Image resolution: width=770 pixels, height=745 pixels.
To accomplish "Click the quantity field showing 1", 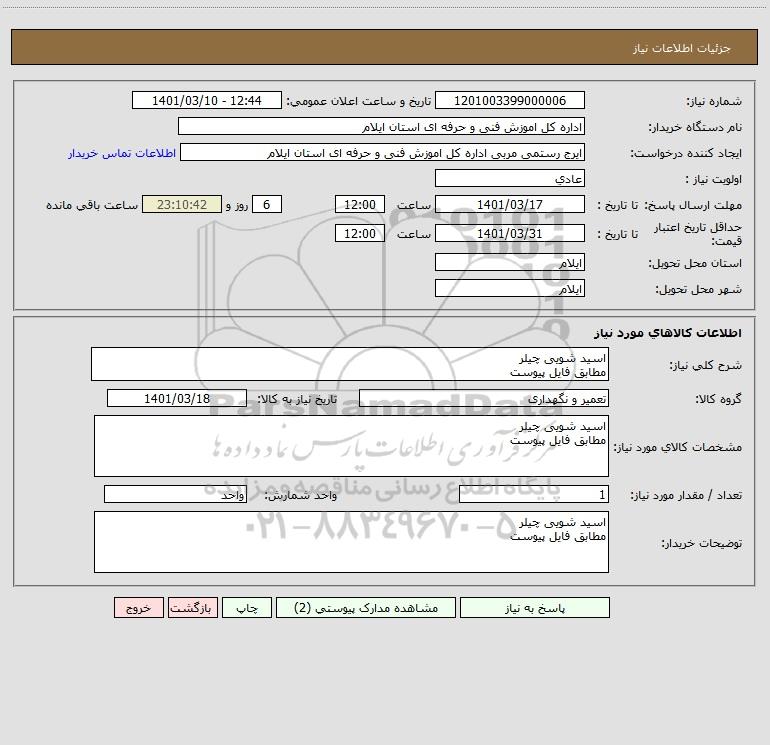I will pyautogui.click(x=534, y=494).
